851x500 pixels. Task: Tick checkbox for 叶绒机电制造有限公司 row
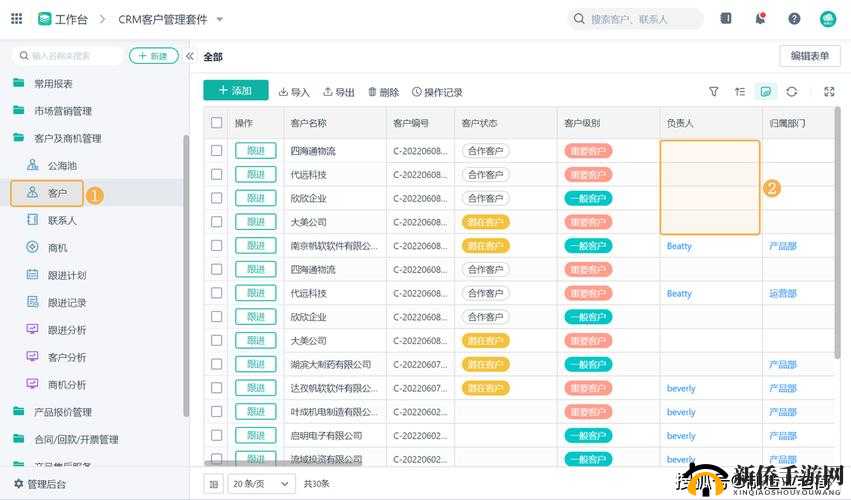click(x=217, y=412)
